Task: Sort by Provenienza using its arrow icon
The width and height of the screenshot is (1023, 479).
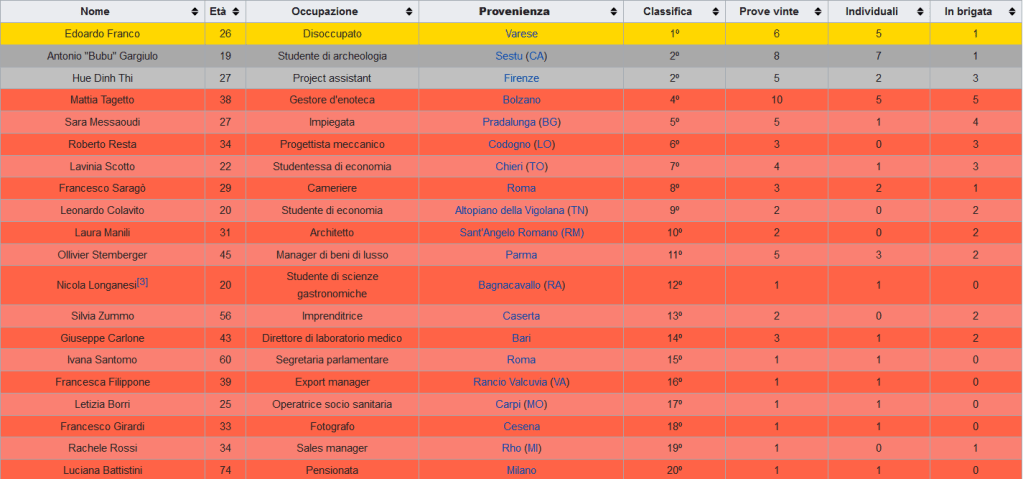Action: coord(613,11)
